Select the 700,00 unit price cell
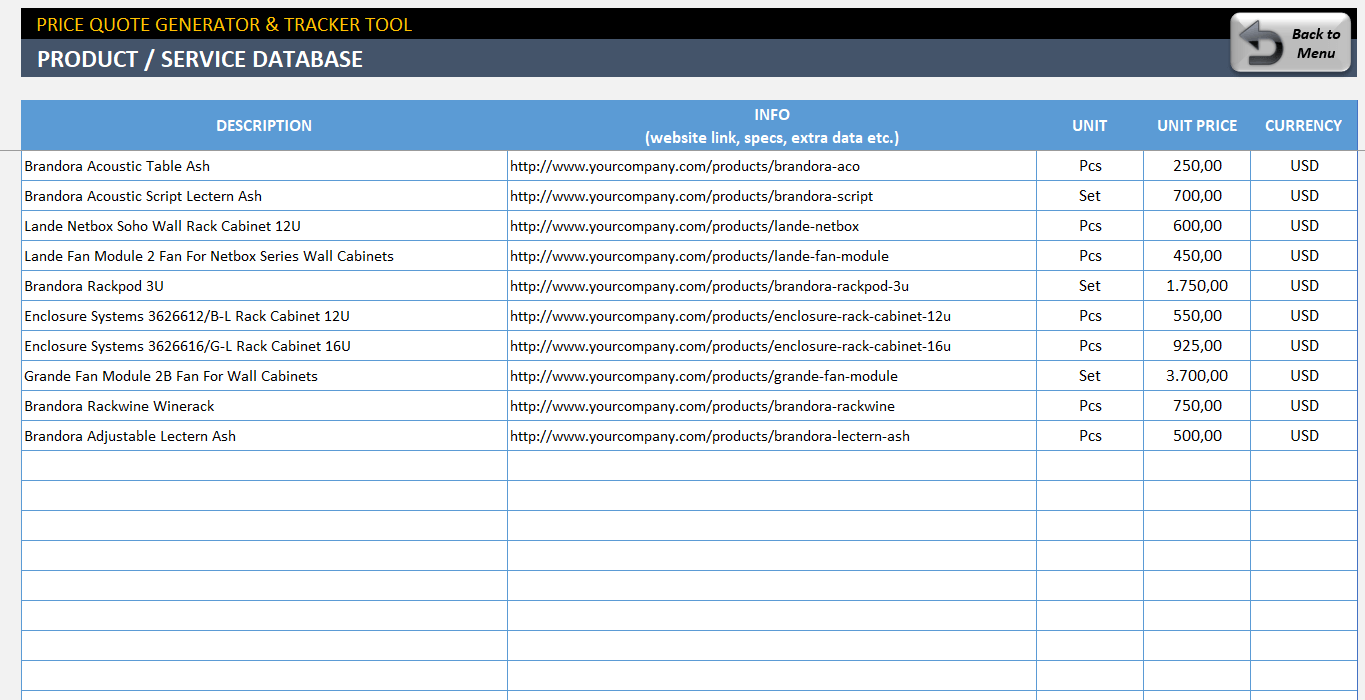 point(1197,196)
